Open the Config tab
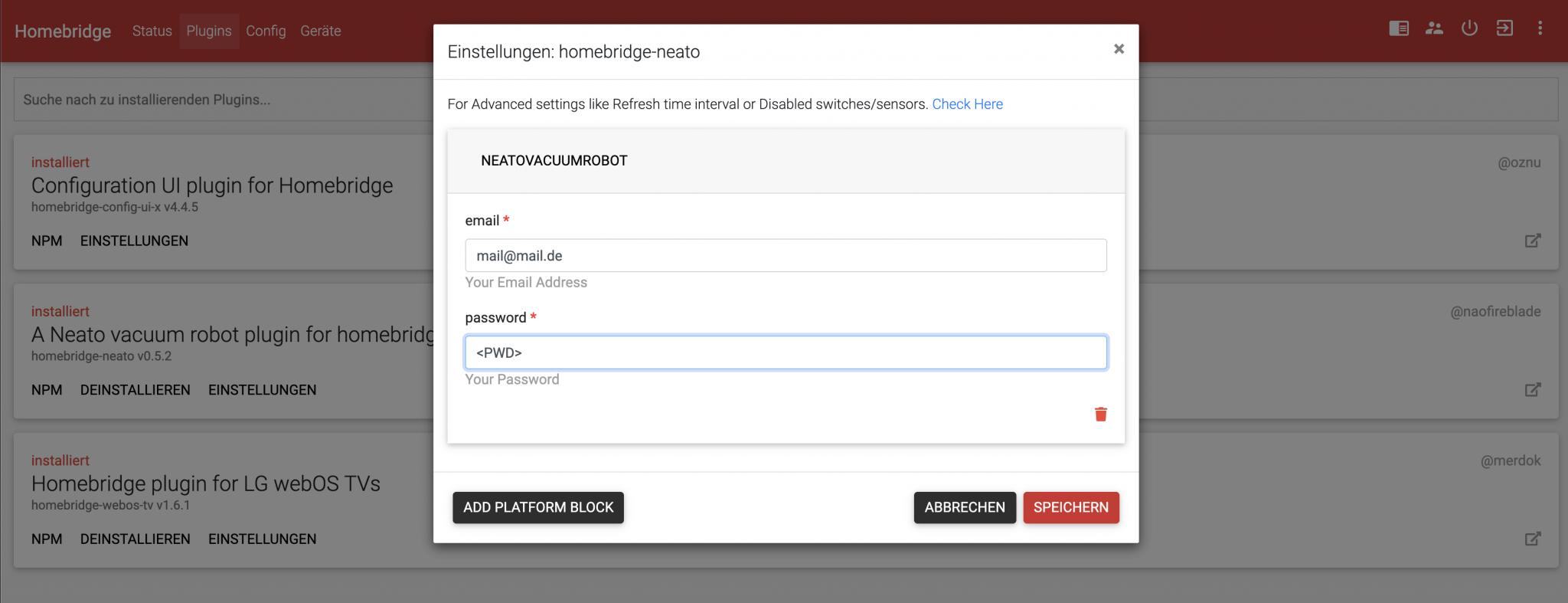 (x=266, y=31)
